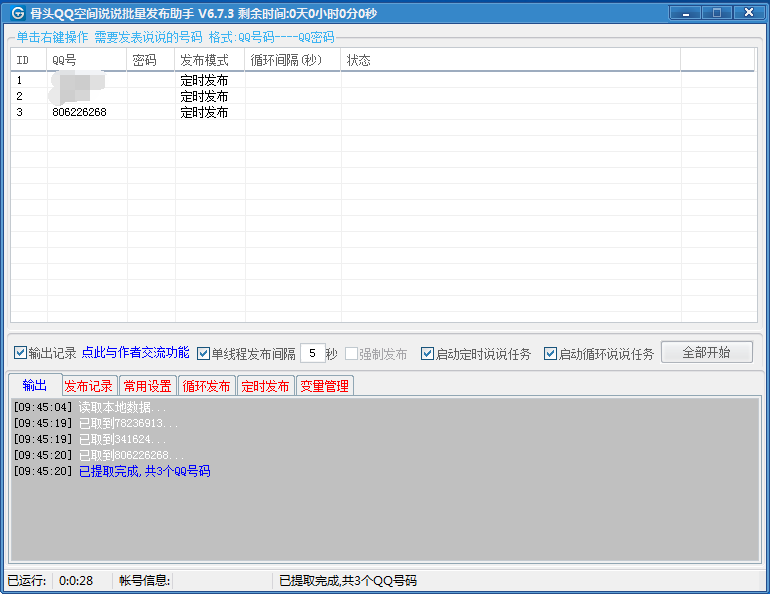The height and width of the screenshot is (594, 770).
Task: Click the 循环间隔(秒) column header
Action: 293,60
